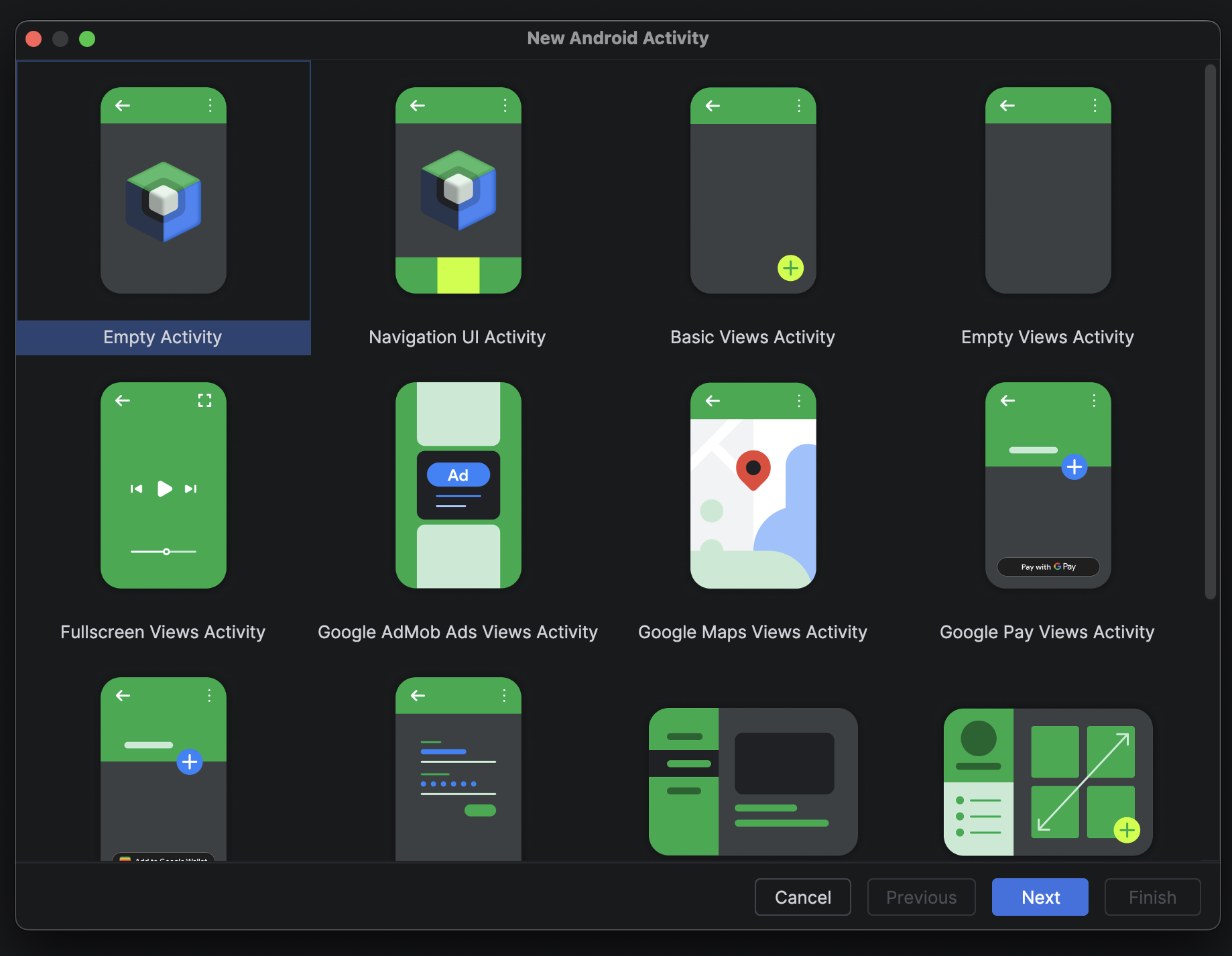Go back with the Previous button
Viewport: 1232px width, 956px height.
click(922, 897)
